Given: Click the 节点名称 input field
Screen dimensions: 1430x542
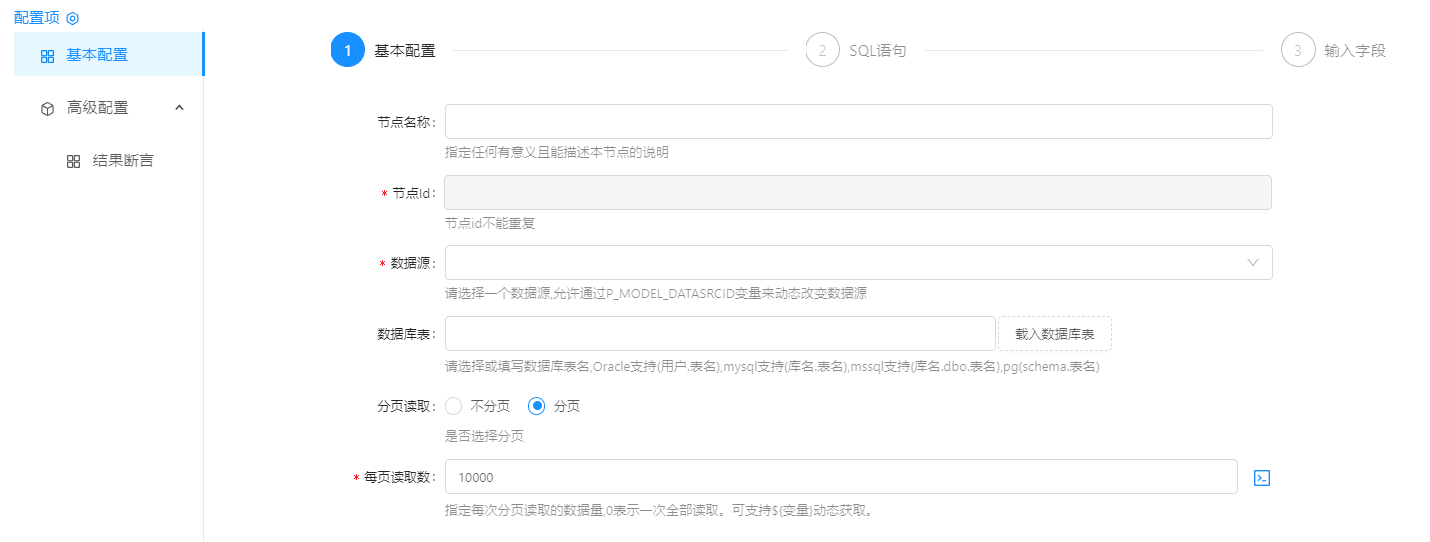Looking at the screenshot, I should 858,122.
